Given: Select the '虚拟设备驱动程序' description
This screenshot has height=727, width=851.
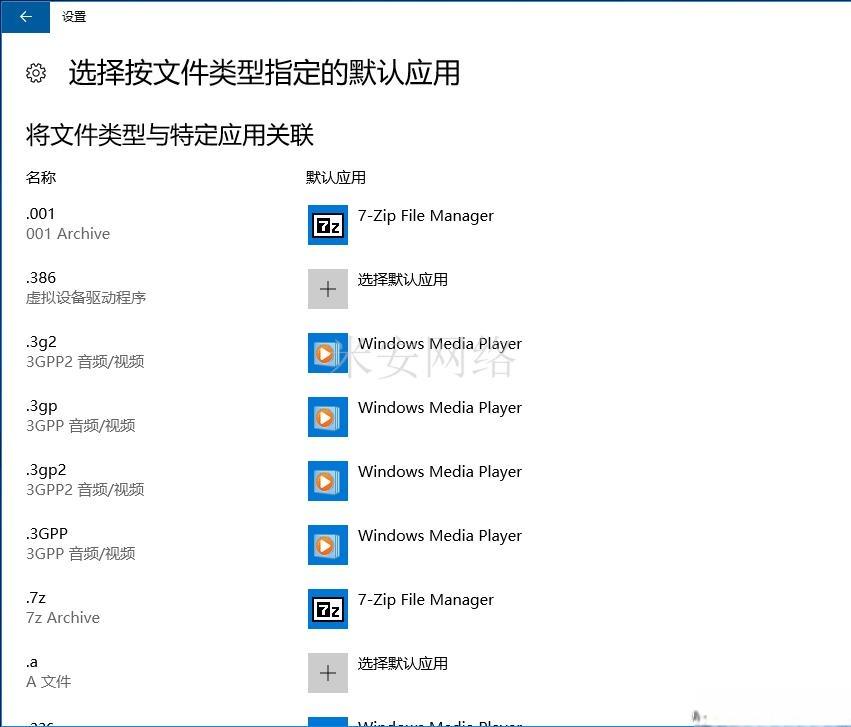Looking at the screenshot, I should click(86, 298).
